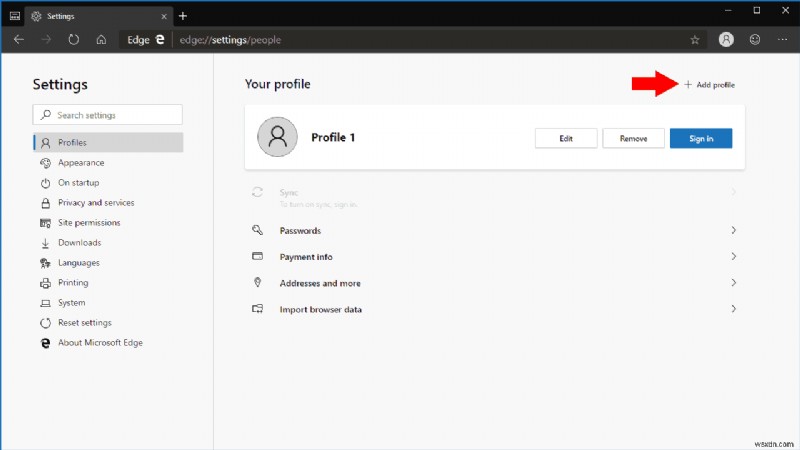800x450 pixels.
Task: Reload the page with the refresh icon
Action: coord(74,39)
